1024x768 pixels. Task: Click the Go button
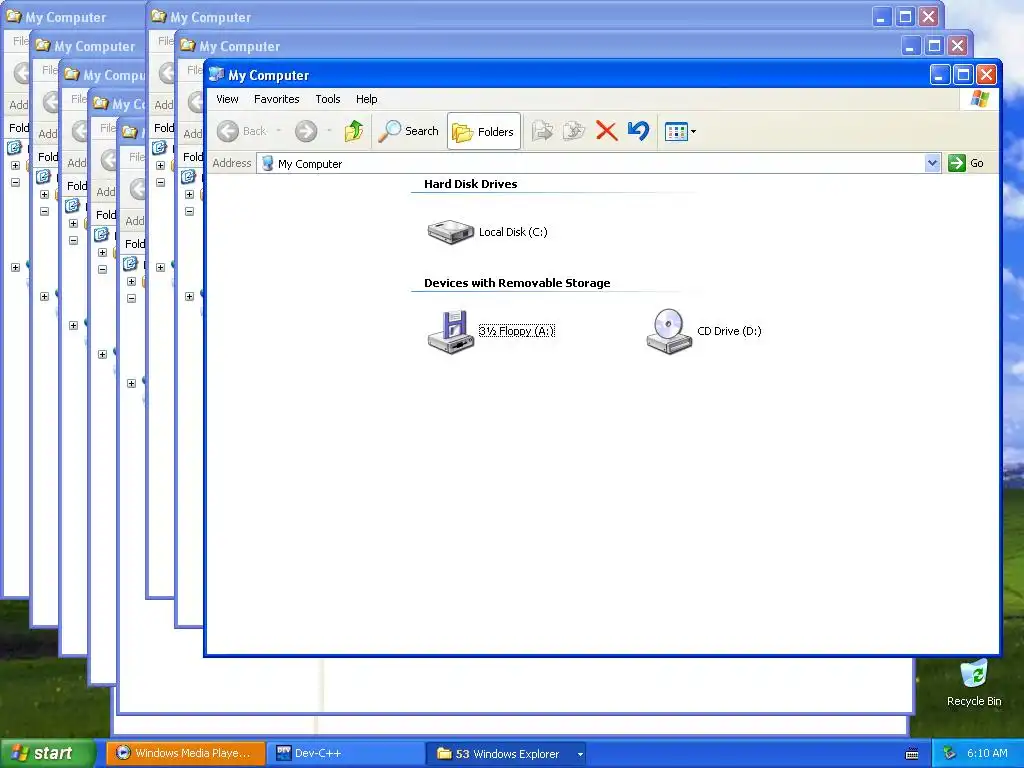point(967,163)
